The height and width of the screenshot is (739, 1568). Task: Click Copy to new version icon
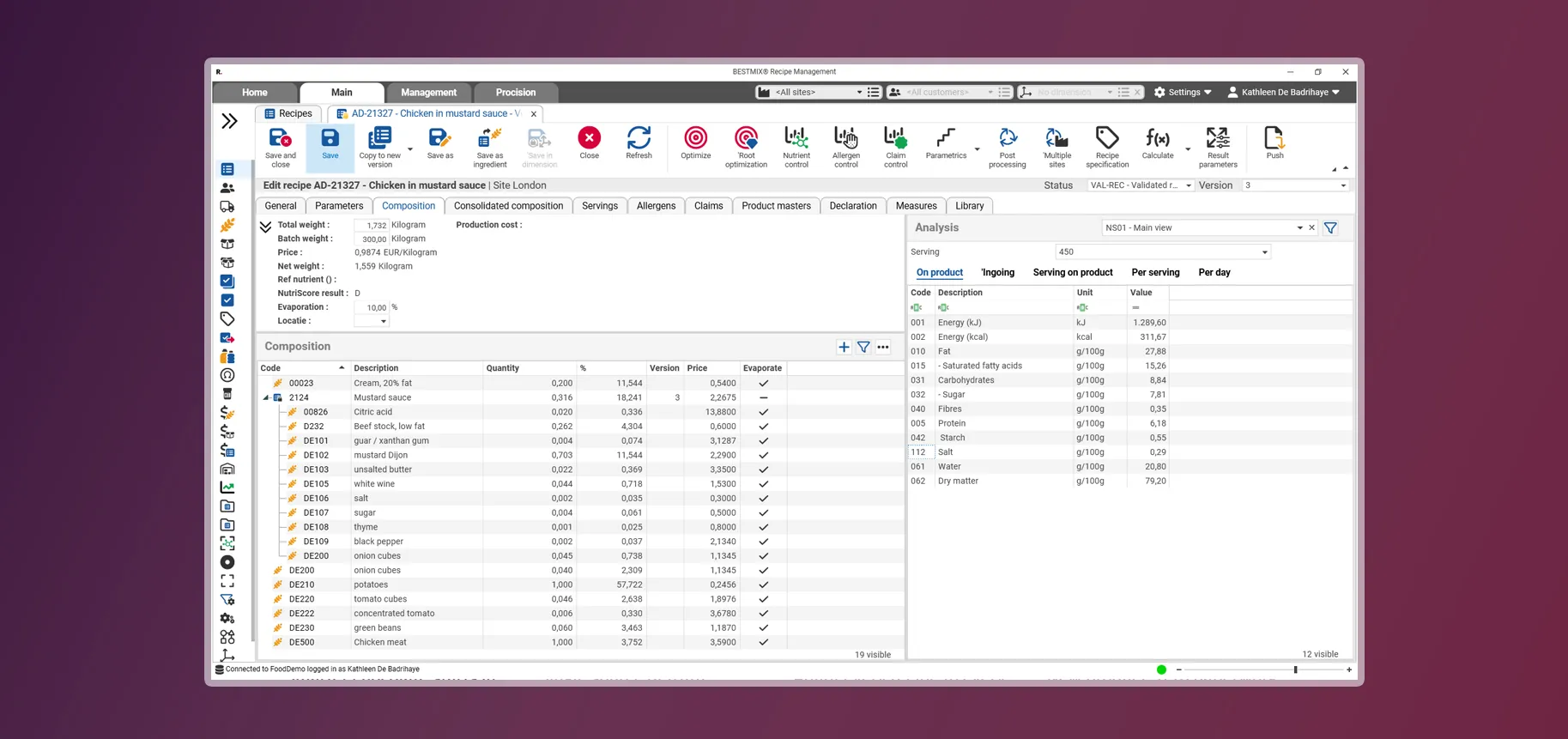[379, 138]
